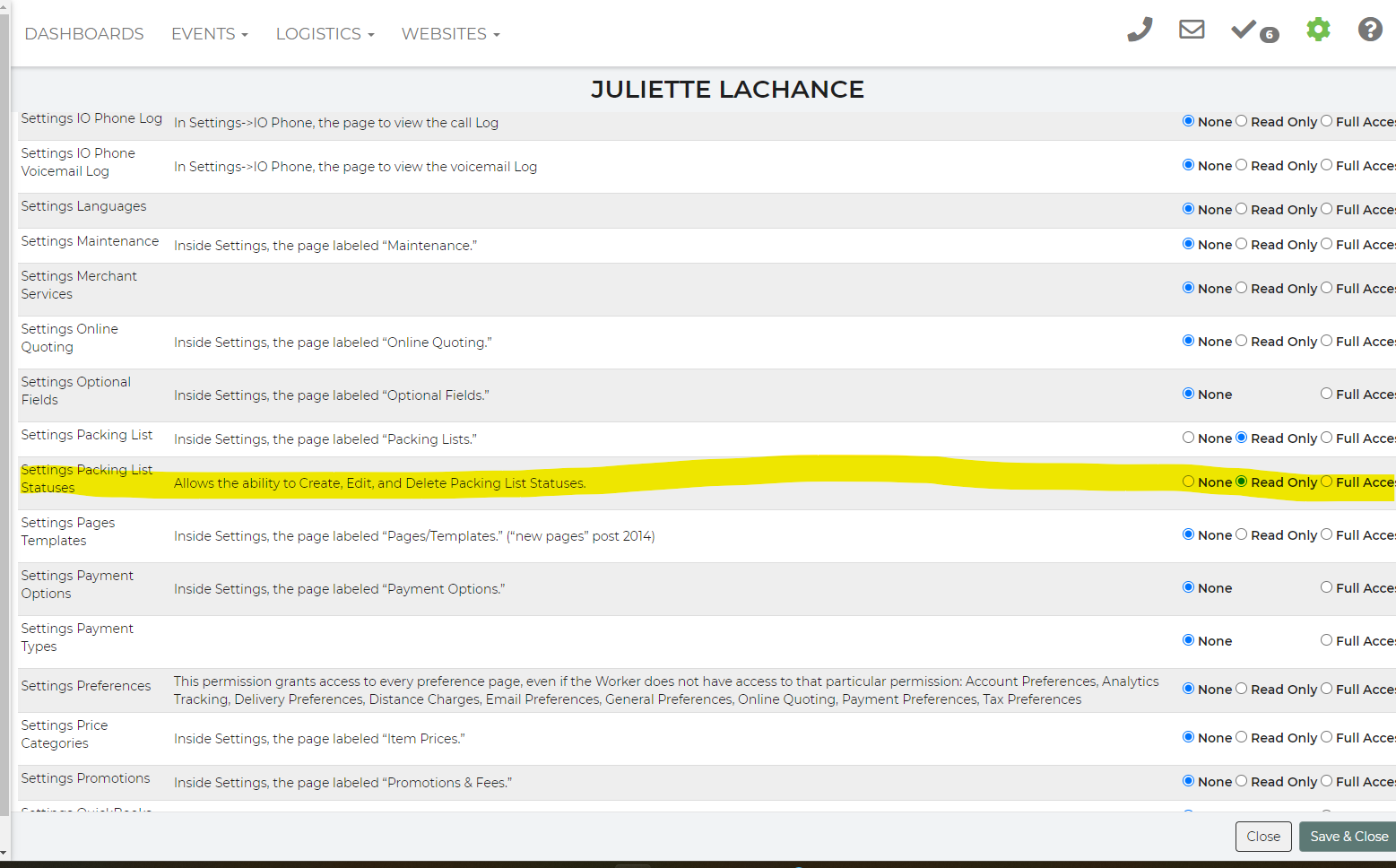1396x868 pixels.
Task: Select Read Only for Settings Promotions
Action: 1242,781
